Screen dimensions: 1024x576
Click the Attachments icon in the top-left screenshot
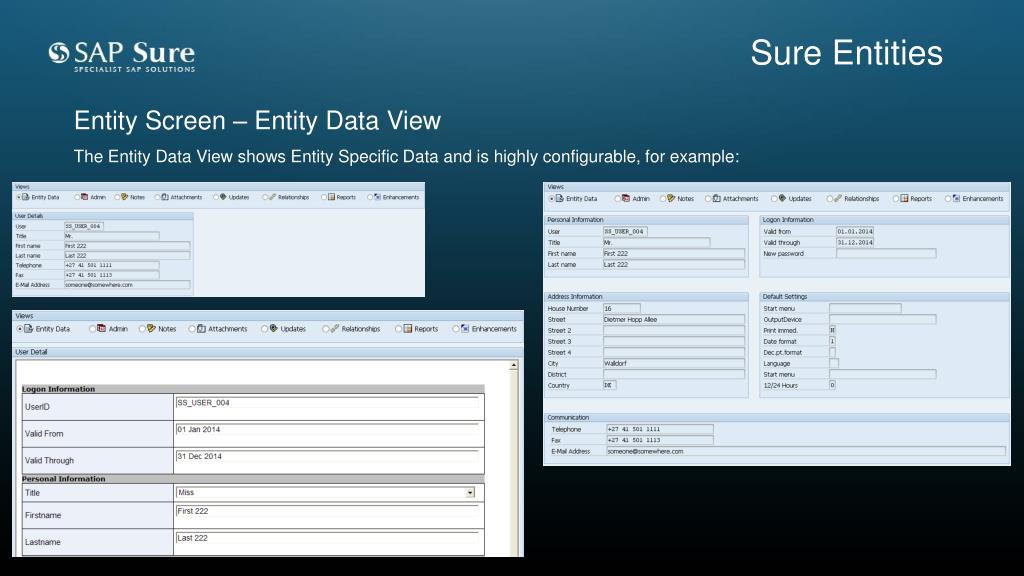click(165, 197)
